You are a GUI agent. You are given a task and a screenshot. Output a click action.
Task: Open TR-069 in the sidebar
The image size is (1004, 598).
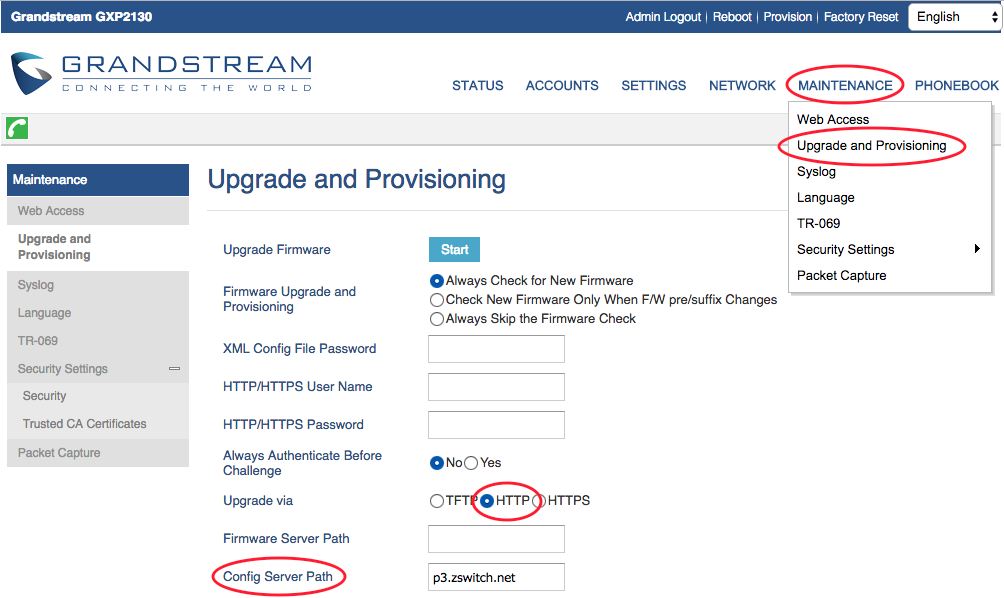coord(98,341)
